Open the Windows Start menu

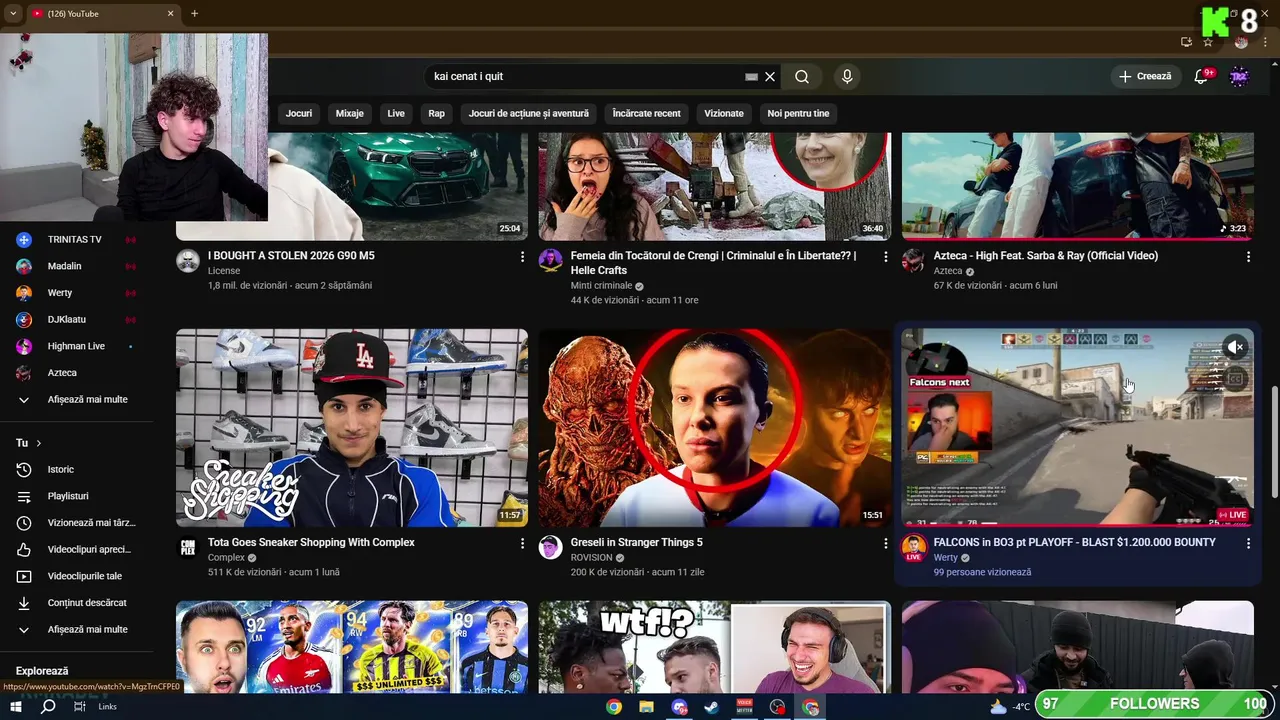(x=16, y=707)
